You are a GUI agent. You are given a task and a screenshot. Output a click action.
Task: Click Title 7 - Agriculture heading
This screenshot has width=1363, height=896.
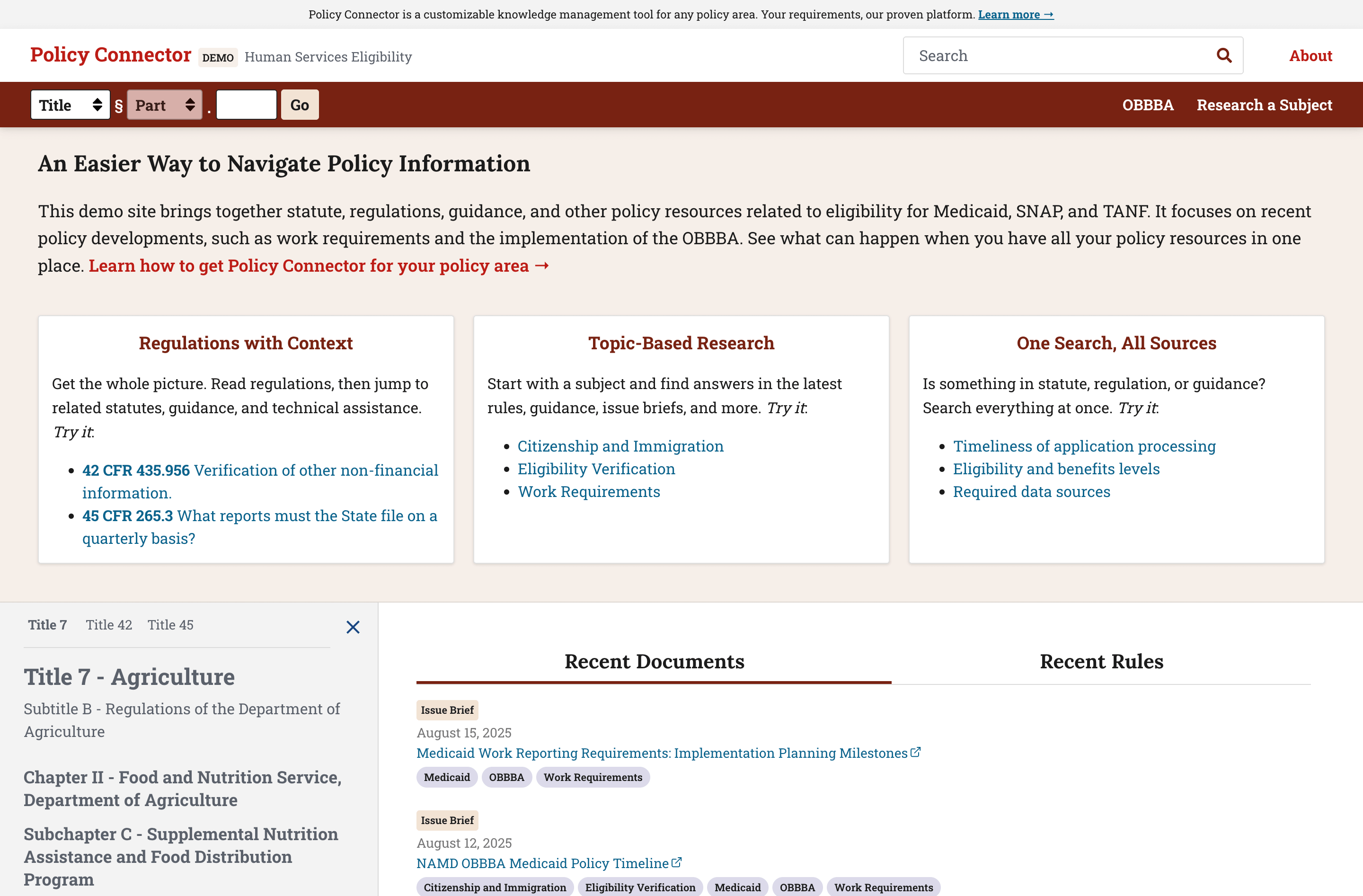click(129, 676)
